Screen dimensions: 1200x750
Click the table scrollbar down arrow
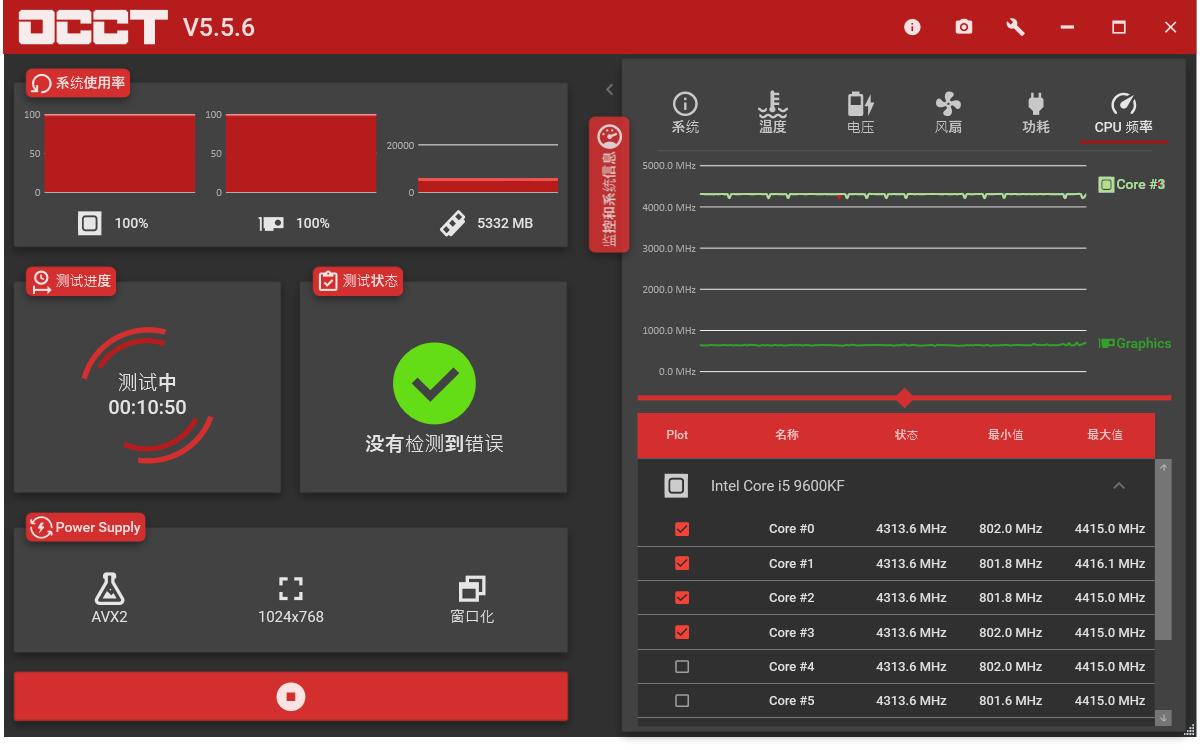click(1163, 717)
